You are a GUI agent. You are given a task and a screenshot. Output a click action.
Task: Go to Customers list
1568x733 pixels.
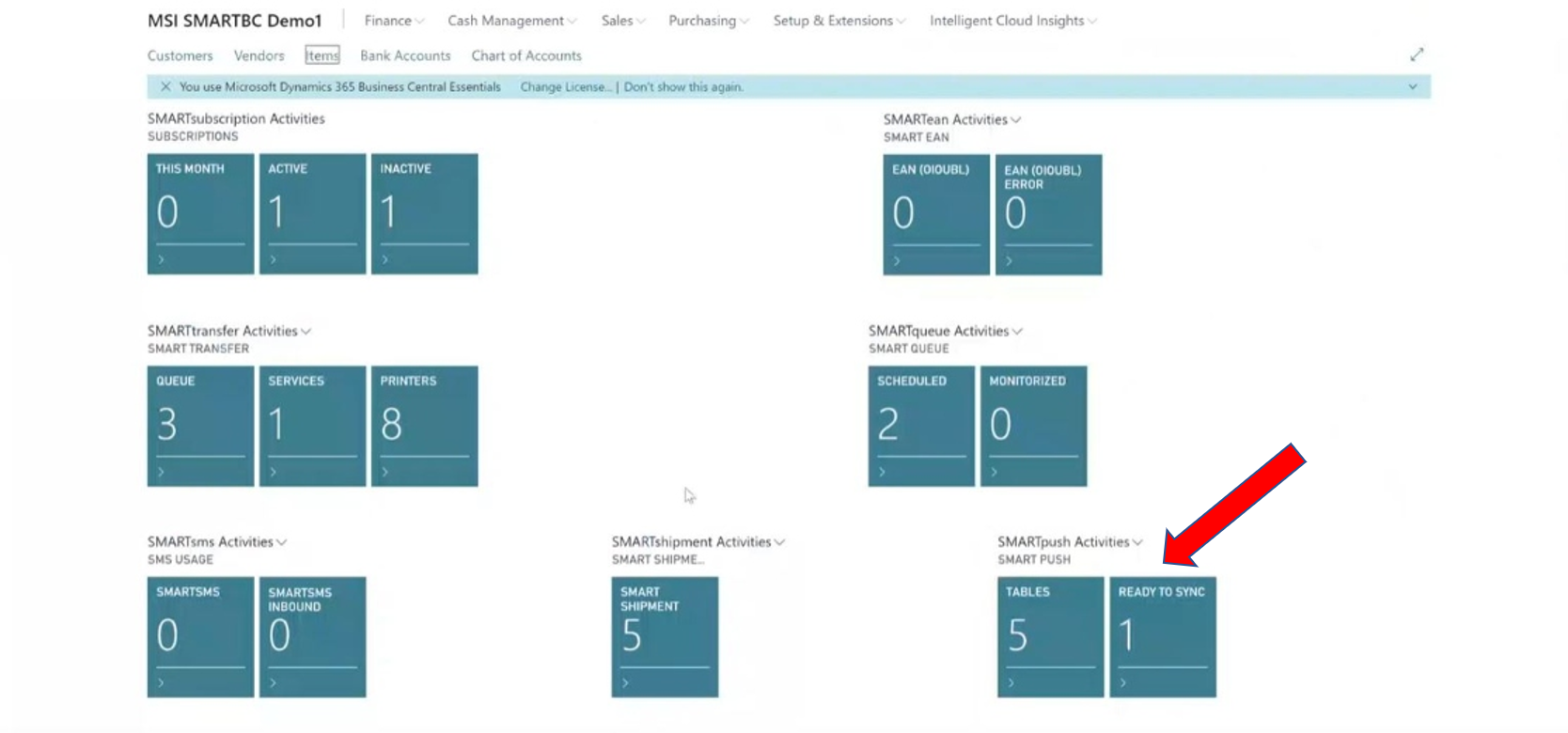(180, 56)
